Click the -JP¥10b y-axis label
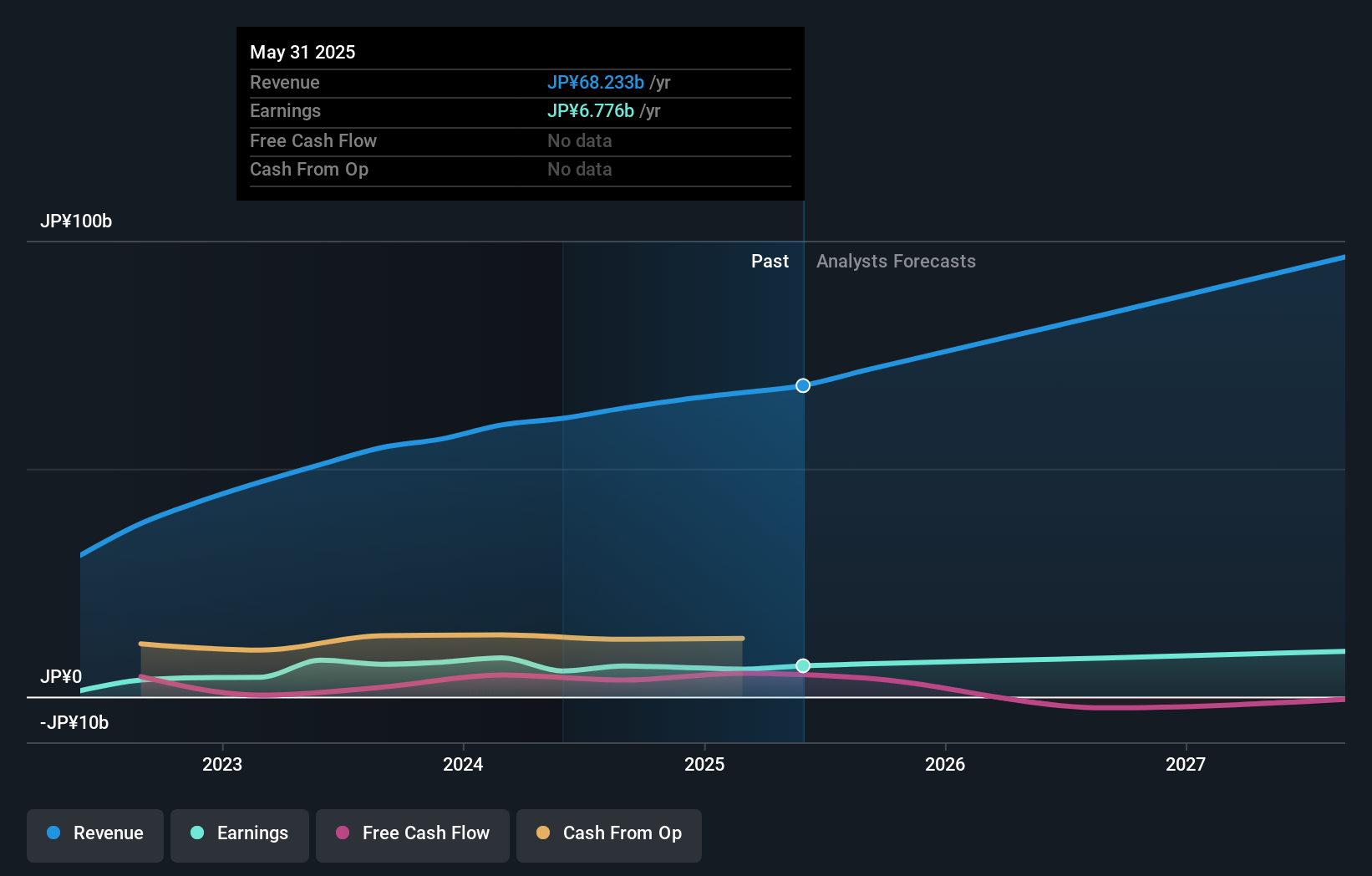This screenshot has height=876, width=1372. 74,722
